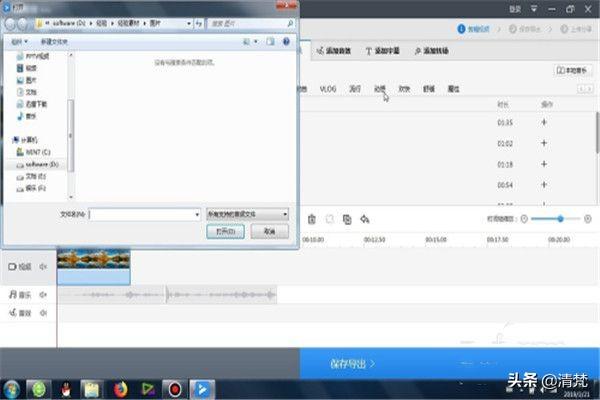Click the Open button in file dialog
The image size is (600, 400).
point(225,232)
